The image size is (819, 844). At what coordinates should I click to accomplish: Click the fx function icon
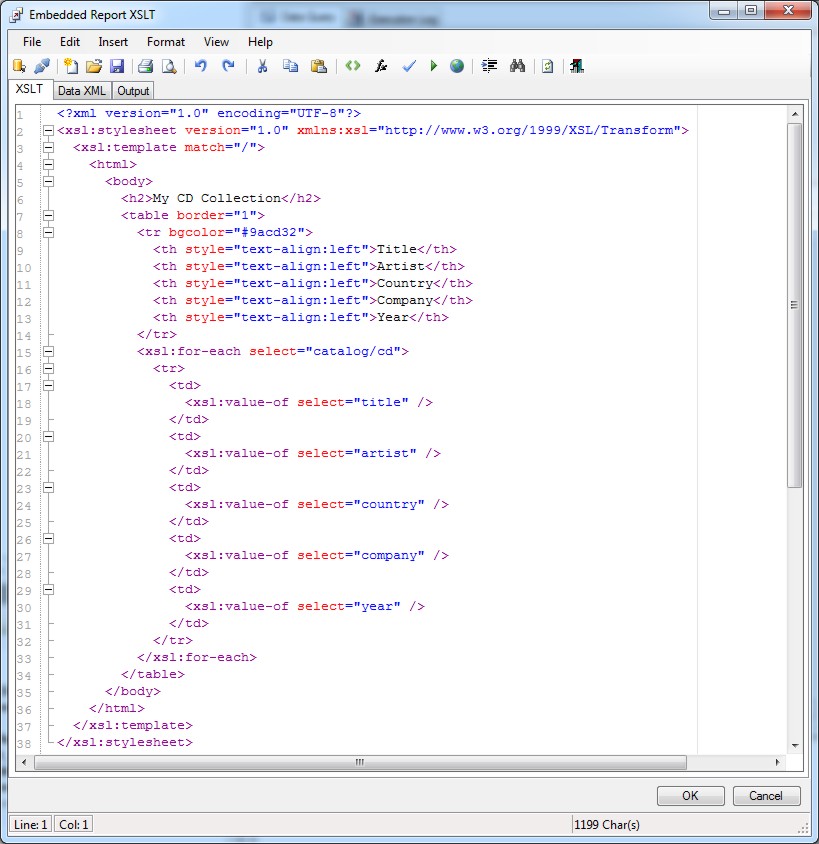[381, 66]
